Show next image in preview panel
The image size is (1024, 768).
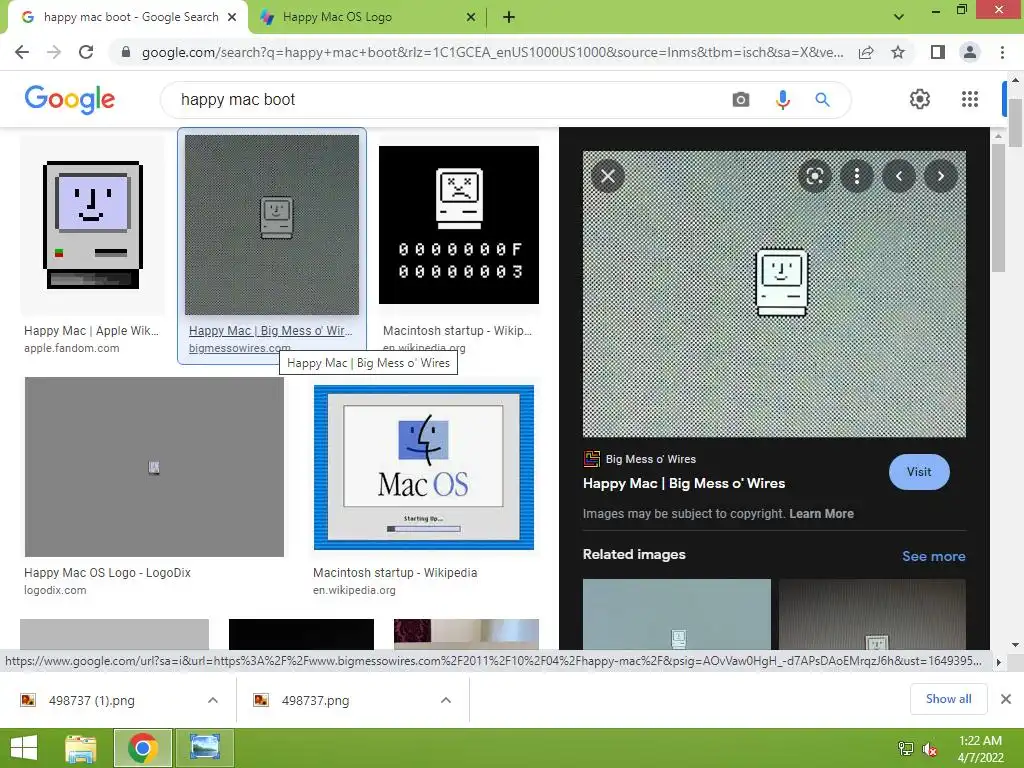tap(940, 176)
